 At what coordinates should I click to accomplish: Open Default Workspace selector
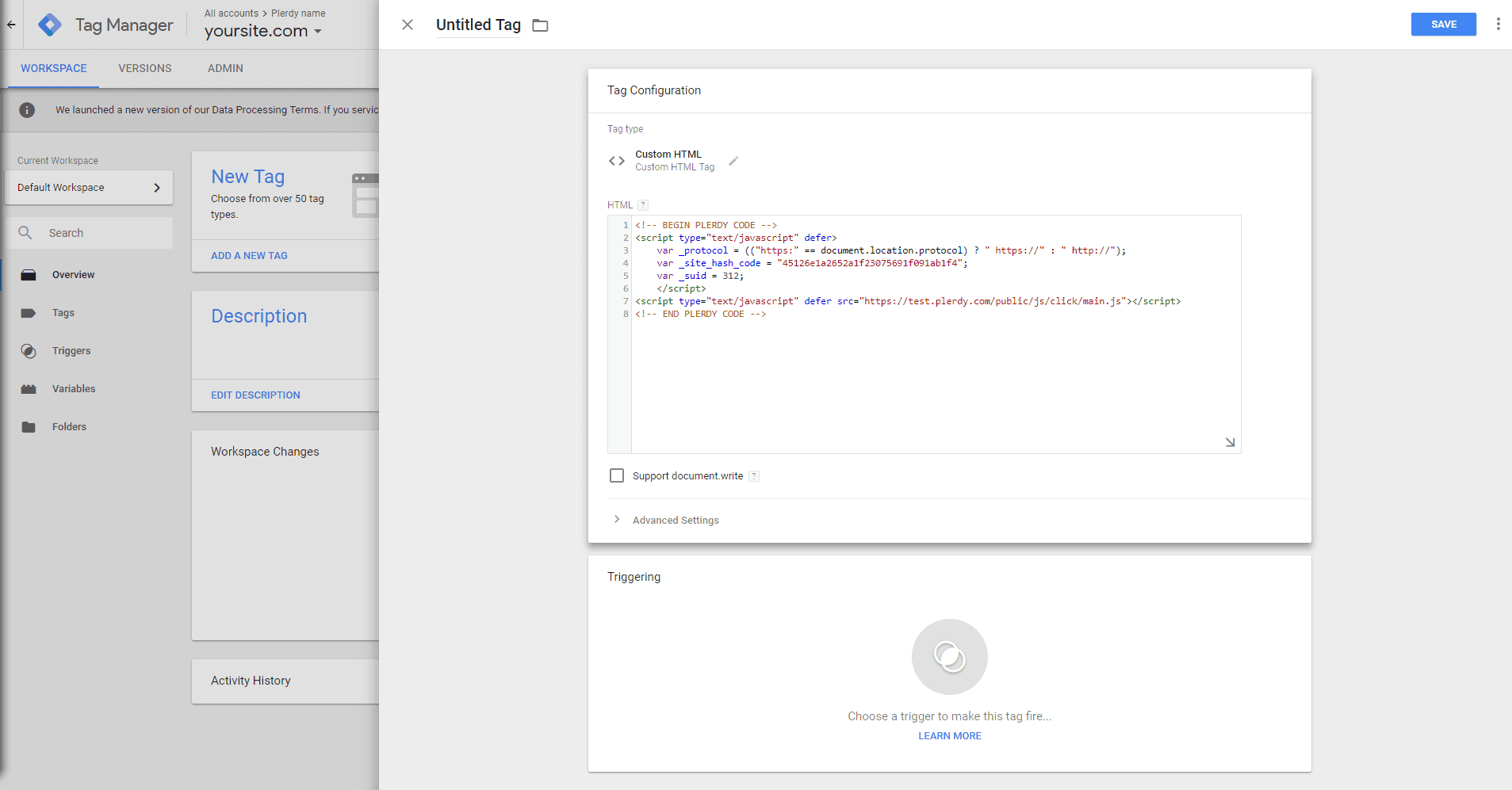tap(89, 188)
